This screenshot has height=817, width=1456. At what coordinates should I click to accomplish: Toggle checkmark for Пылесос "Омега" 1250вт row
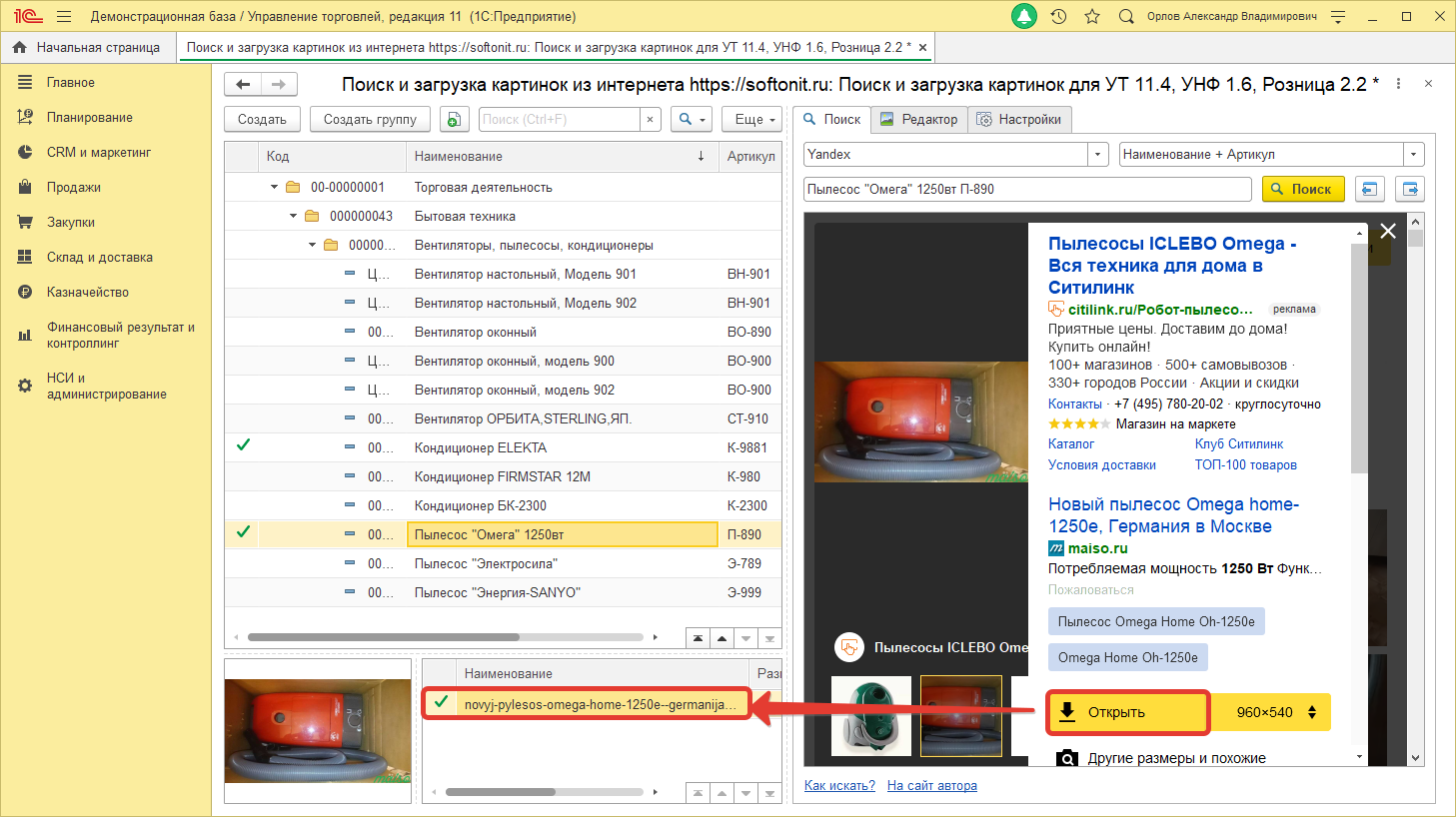tap(243, 532)
